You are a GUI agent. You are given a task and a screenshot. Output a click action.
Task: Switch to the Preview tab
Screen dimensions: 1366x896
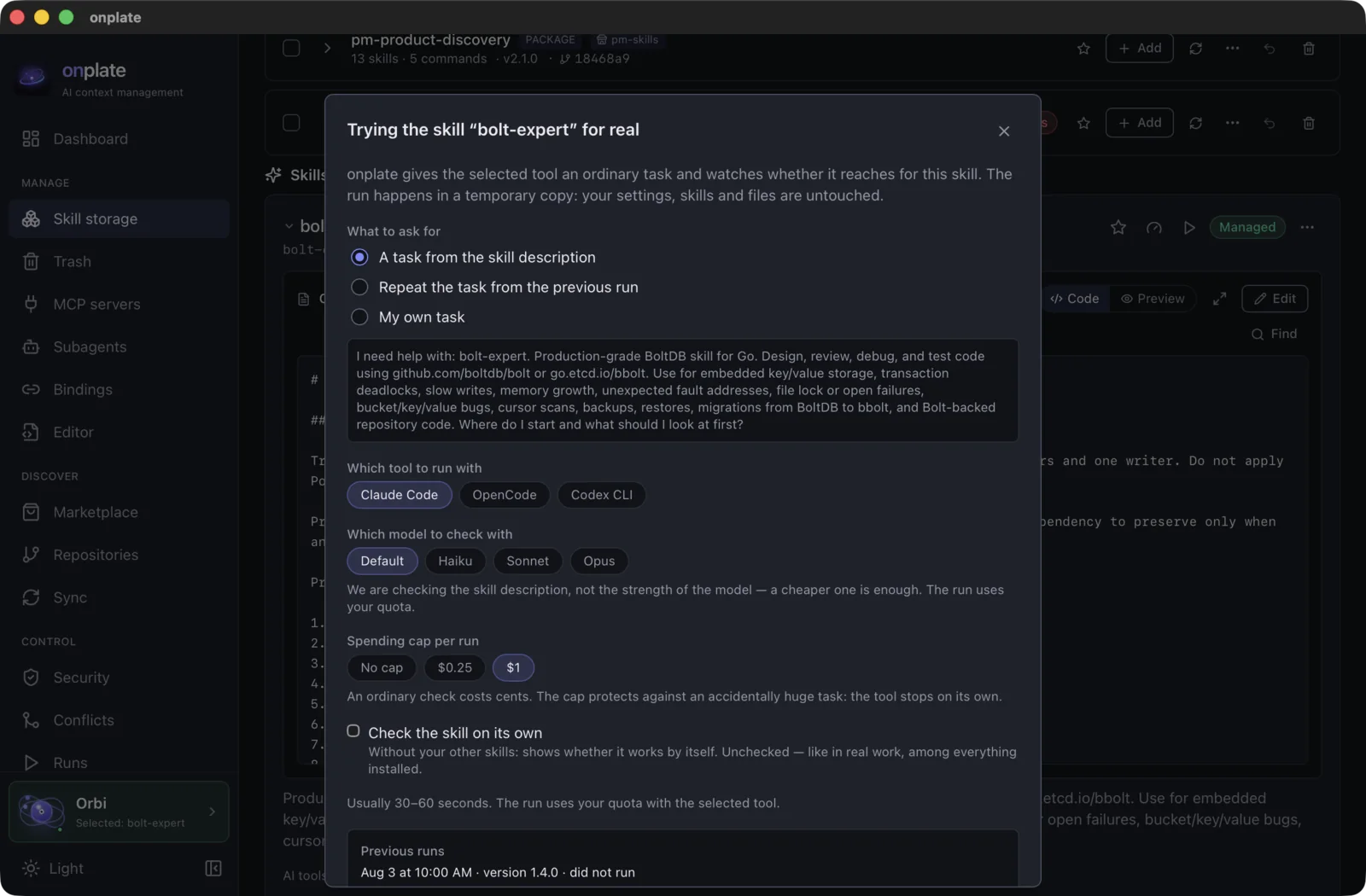point(1153,299)
